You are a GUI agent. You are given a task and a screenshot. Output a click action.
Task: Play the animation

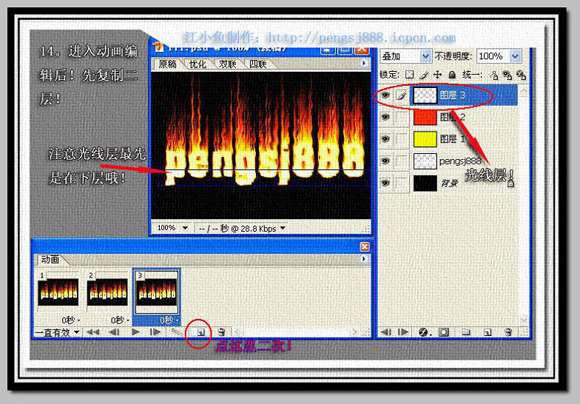tap(135, 332)
